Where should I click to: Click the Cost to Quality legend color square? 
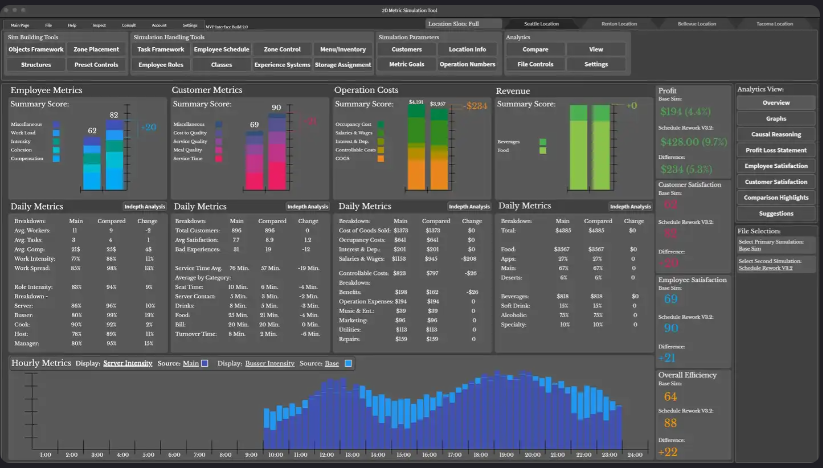pyautogui.click(x=219, y=132)
